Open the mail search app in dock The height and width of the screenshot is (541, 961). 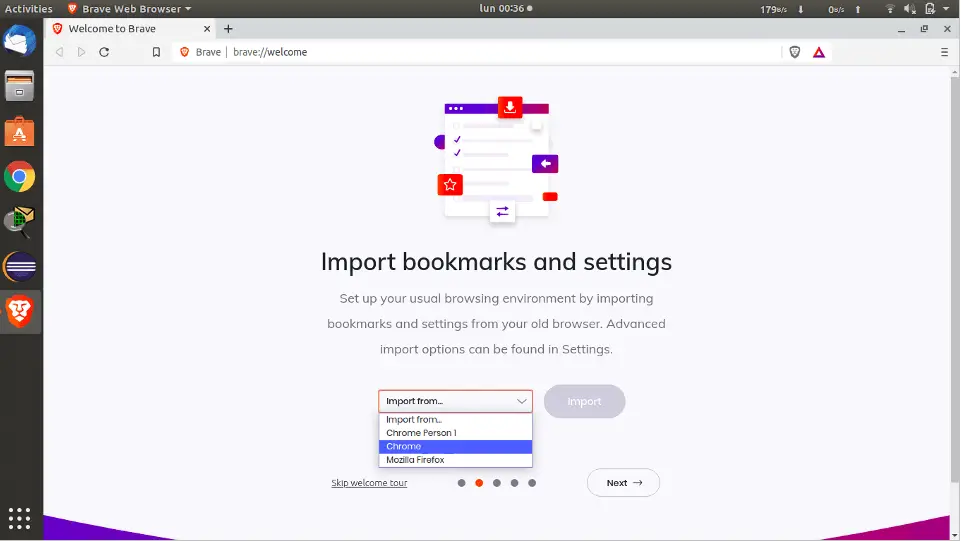[x=20, y=222]
